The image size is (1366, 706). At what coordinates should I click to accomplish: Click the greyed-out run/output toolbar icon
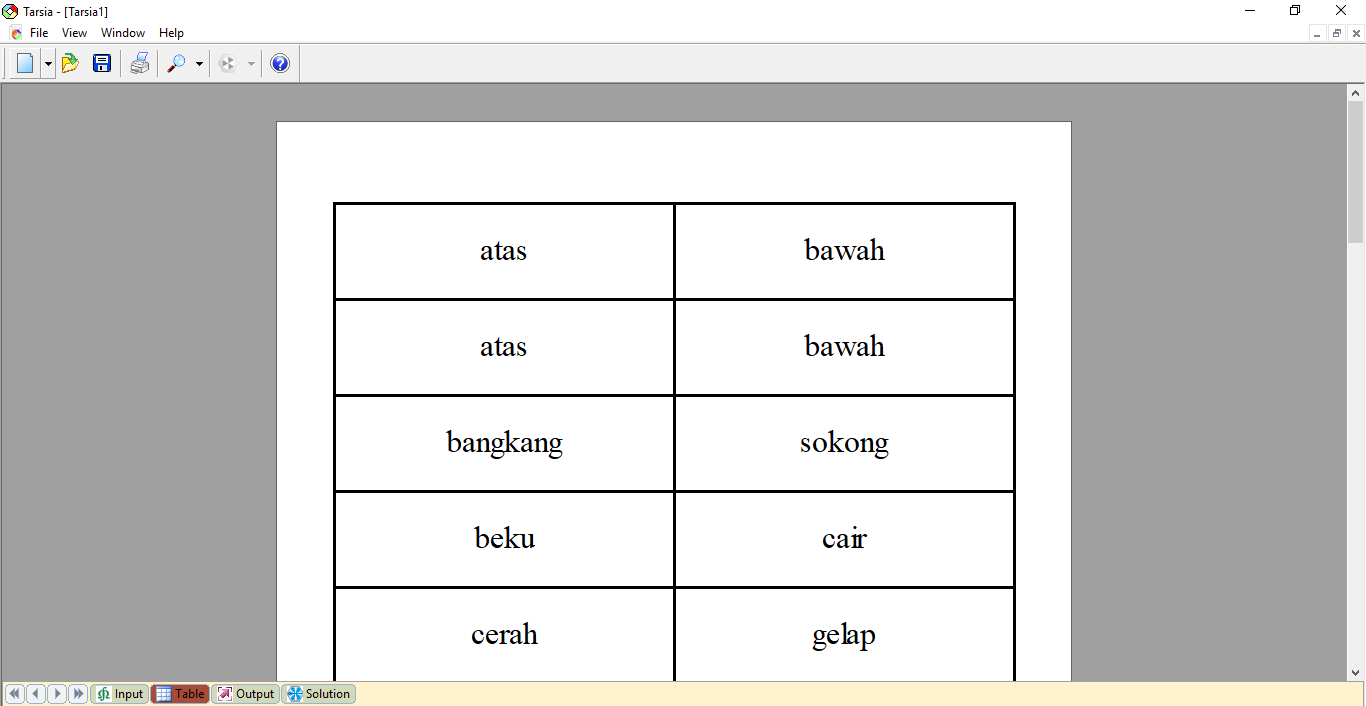point(228,64)
